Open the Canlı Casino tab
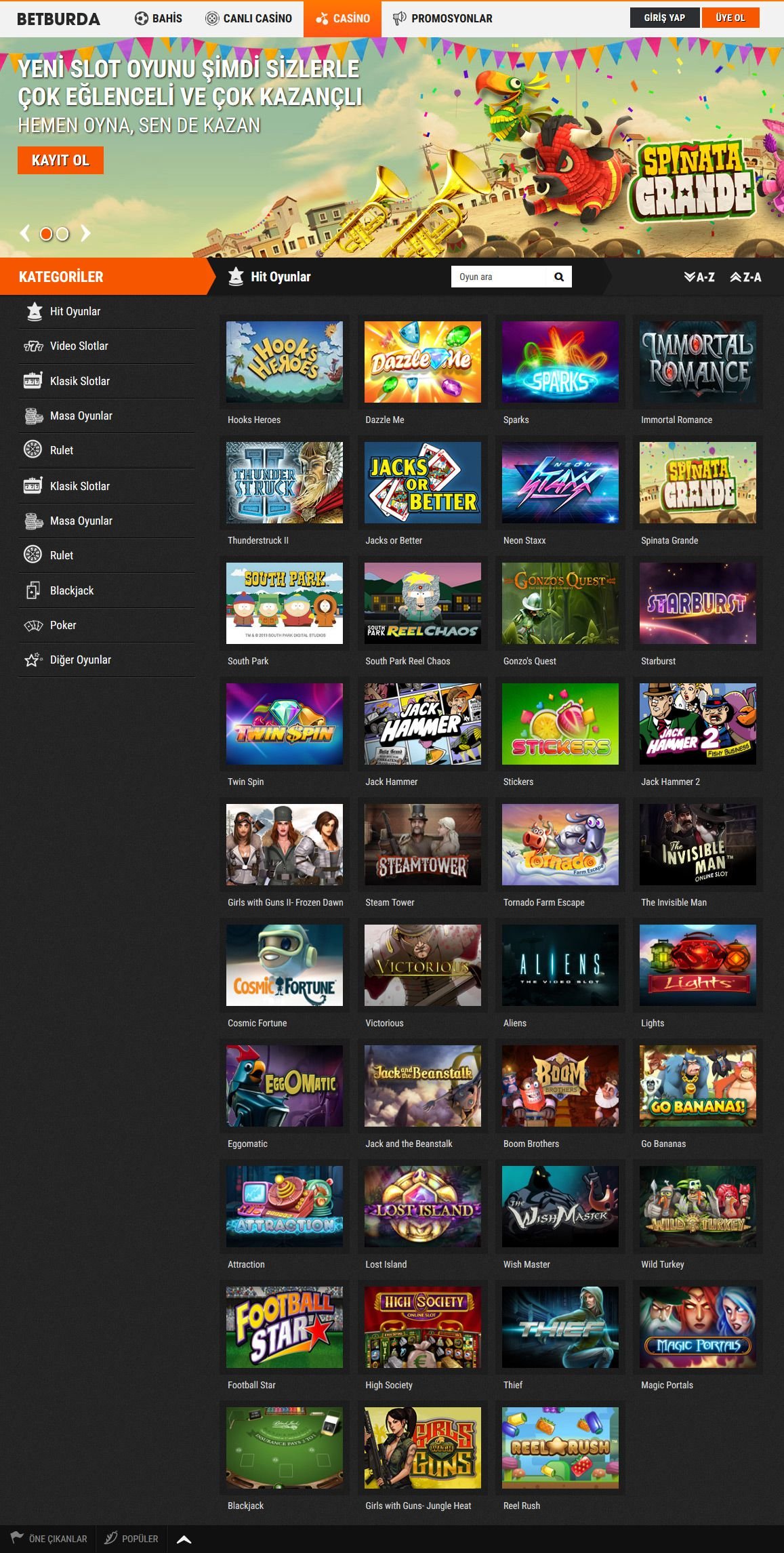 point(249,18)
